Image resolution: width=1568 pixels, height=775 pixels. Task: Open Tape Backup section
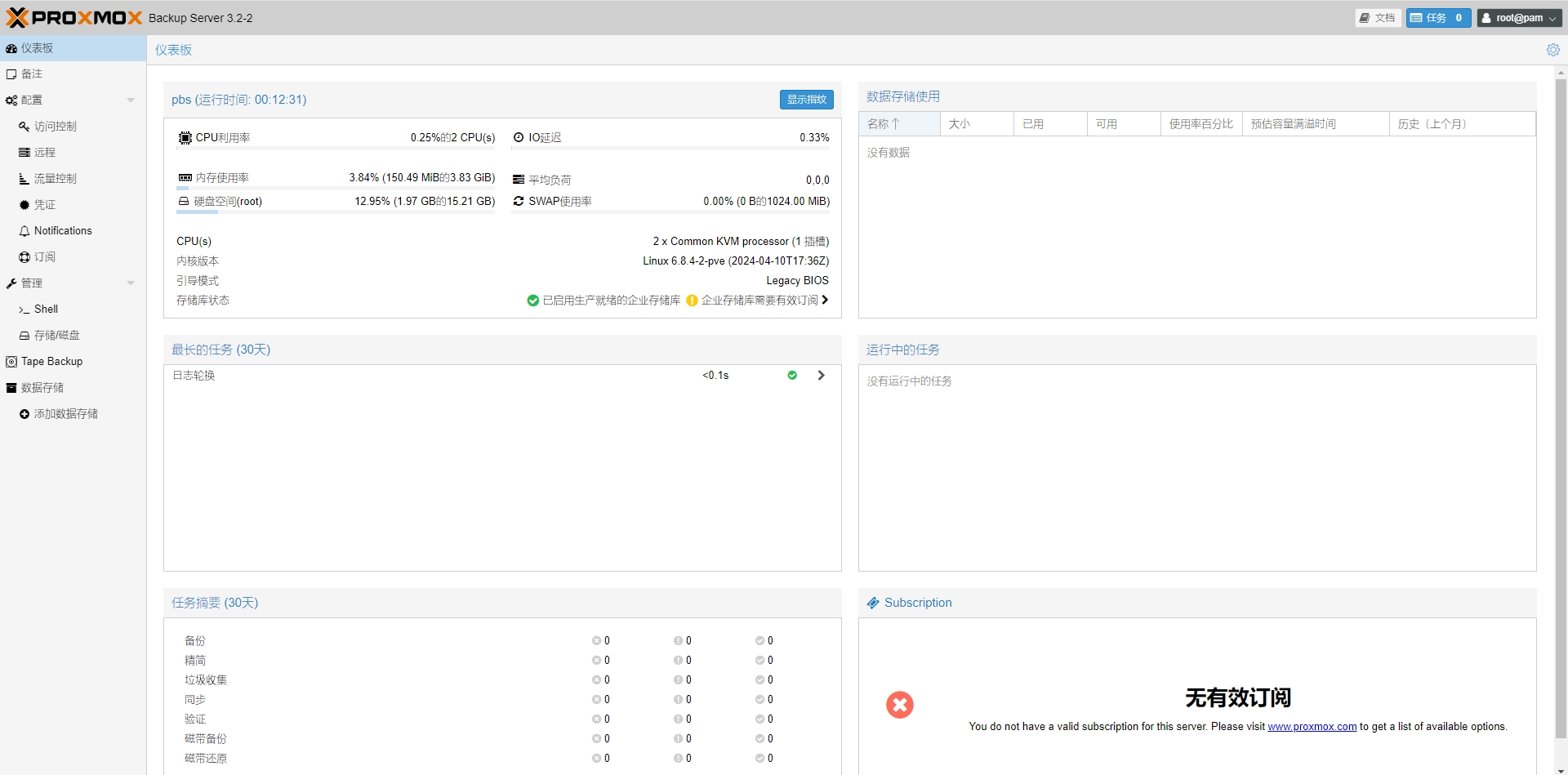51,362
